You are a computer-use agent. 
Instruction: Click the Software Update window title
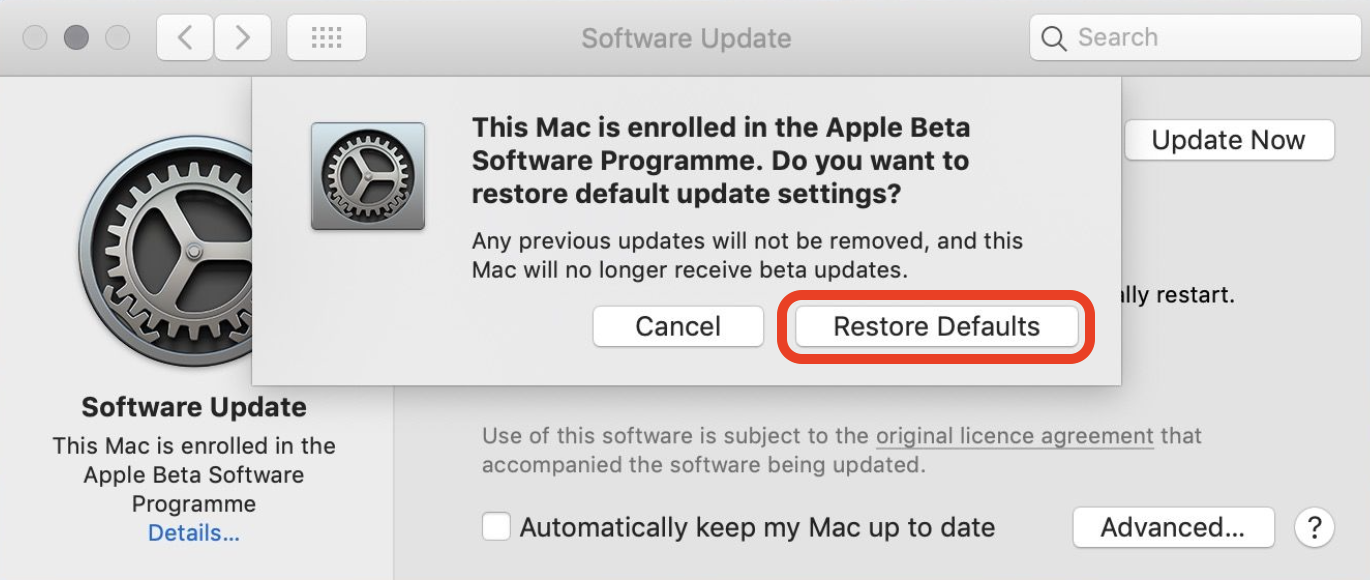click(x=686, y=38)
